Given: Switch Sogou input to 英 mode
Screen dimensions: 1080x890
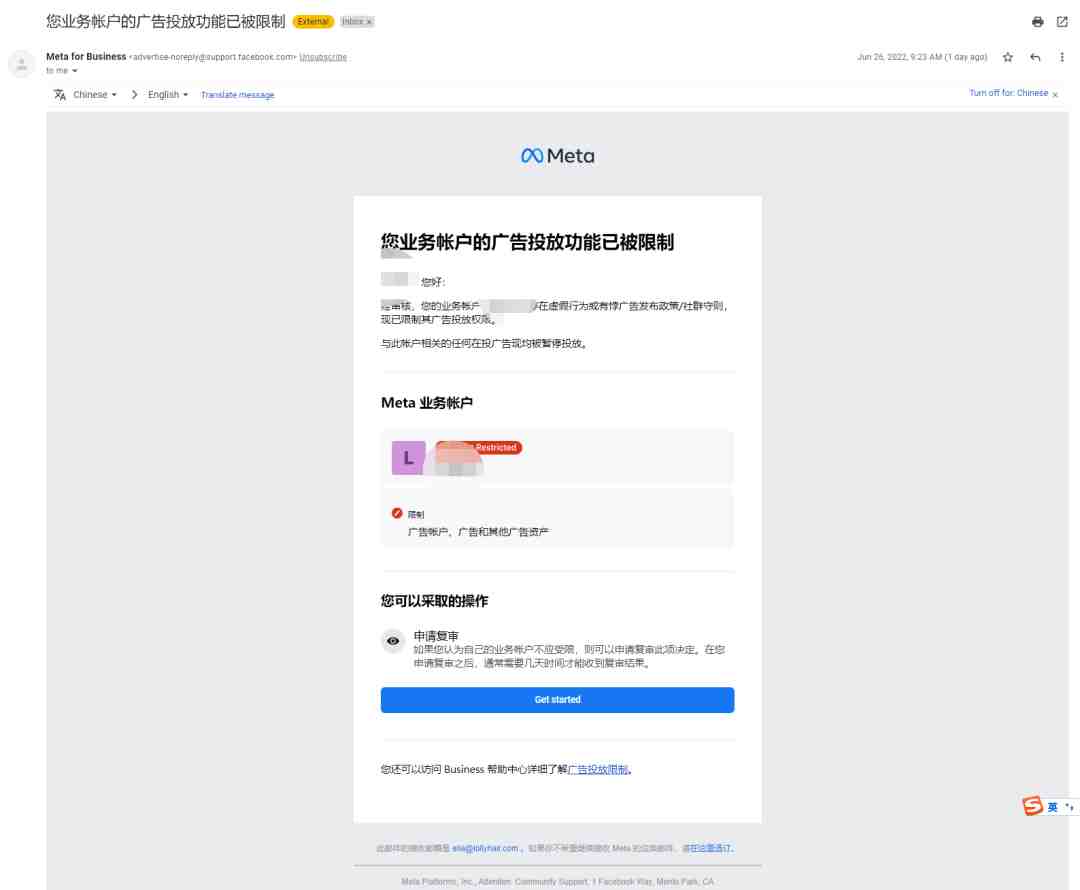Looking at the screenshot, I should pyautogui.click(x=1052, y=807).
